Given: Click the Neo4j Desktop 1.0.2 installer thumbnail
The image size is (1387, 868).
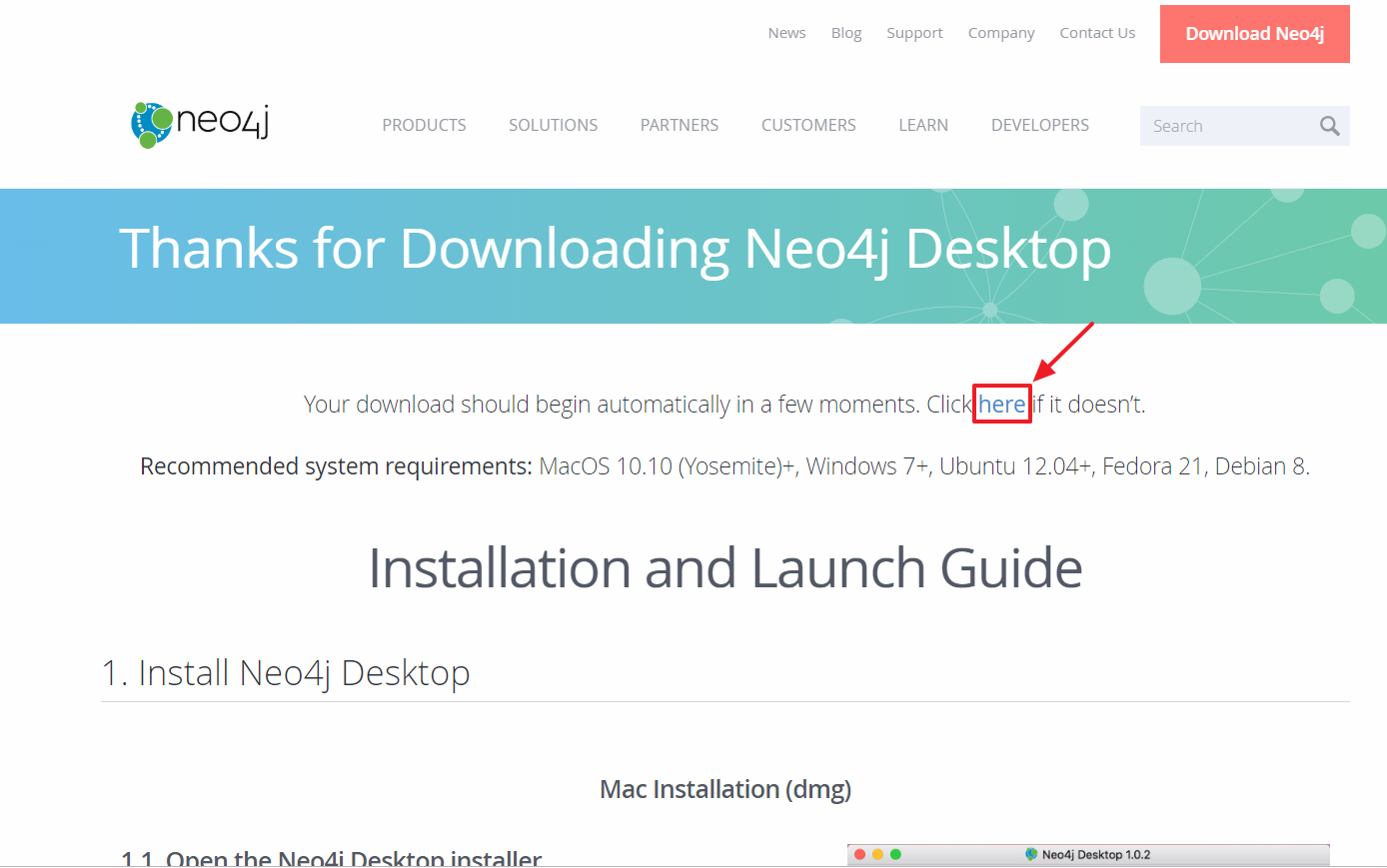Looking at the screenshot, I should 1088,855.
